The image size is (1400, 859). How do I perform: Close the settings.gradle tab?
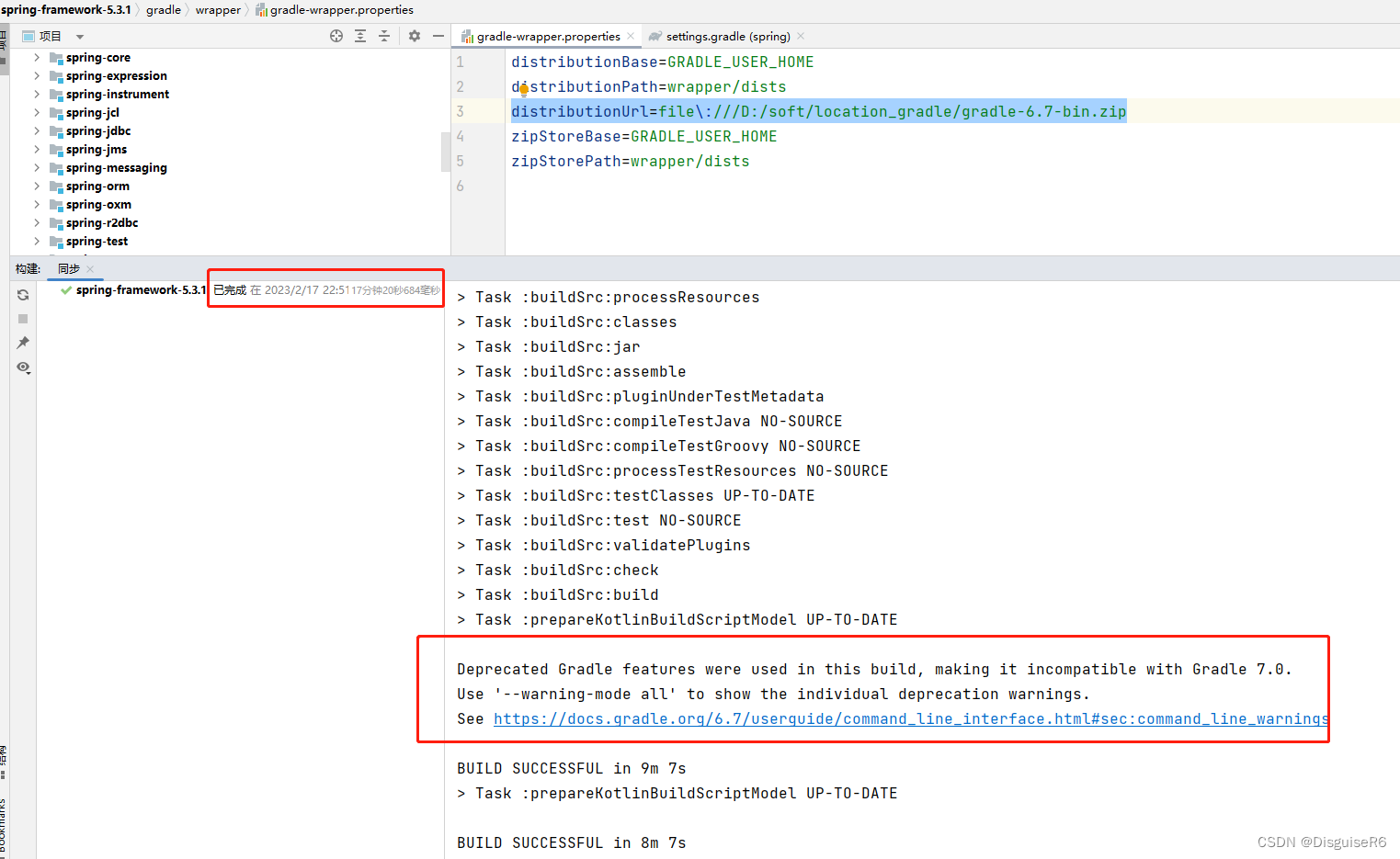[x=801, y=36]
